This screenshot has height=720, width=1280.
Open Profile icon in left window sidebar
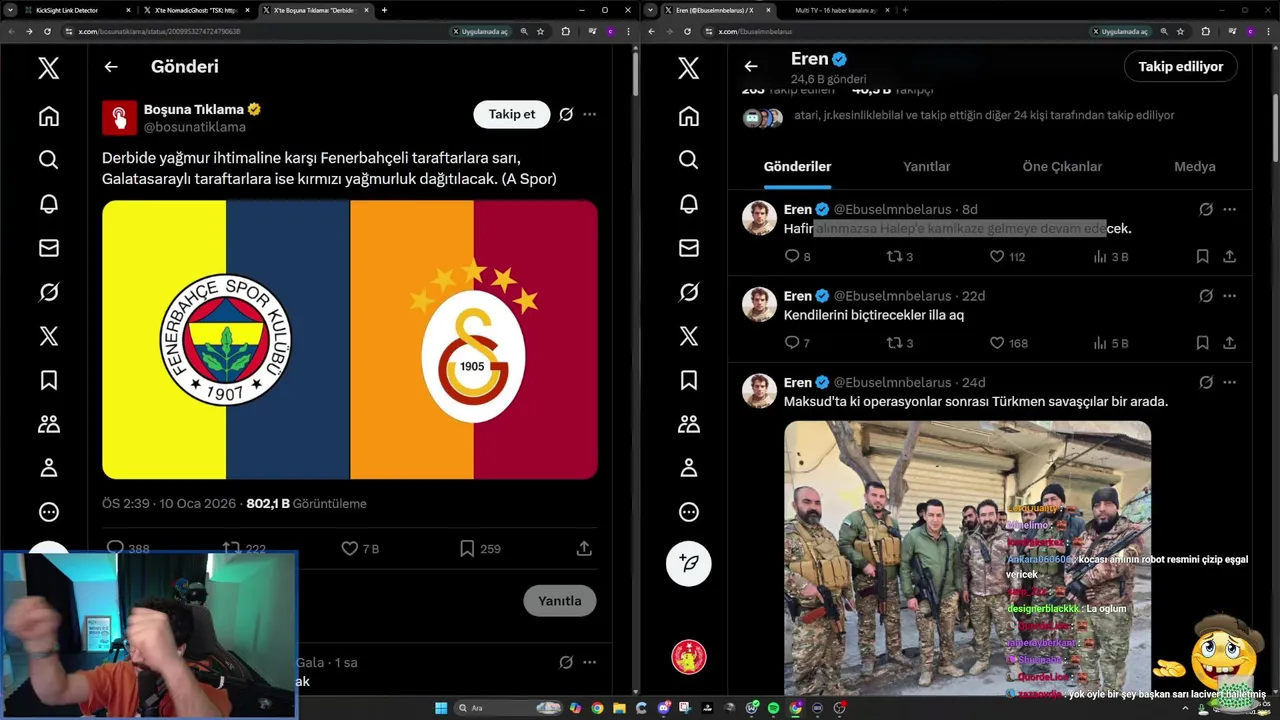point(48,468)
